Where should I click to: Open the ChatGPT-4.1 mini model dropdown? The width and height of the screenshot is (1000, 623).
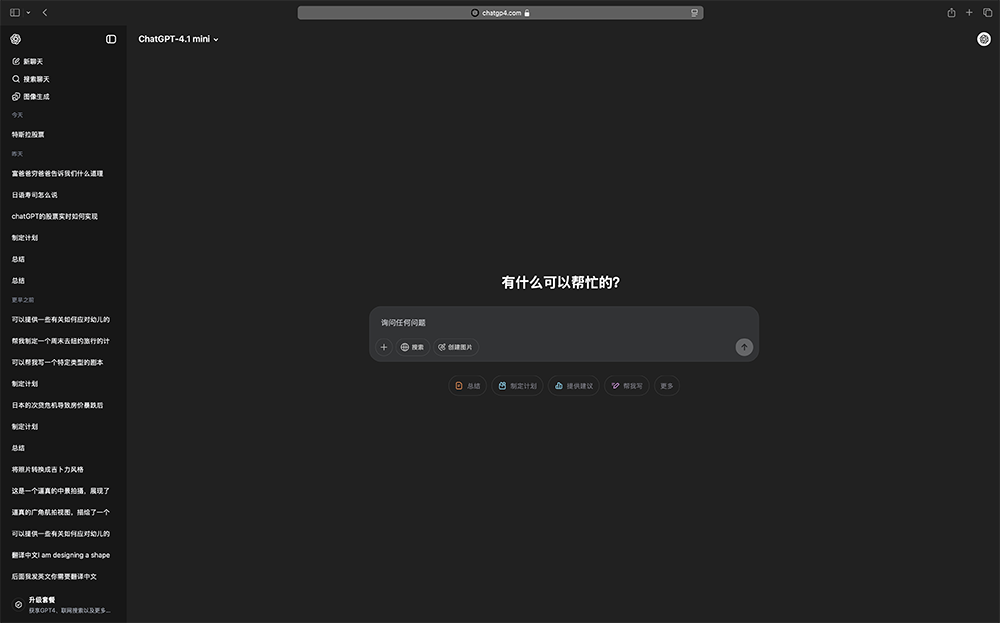coord(178,39)
